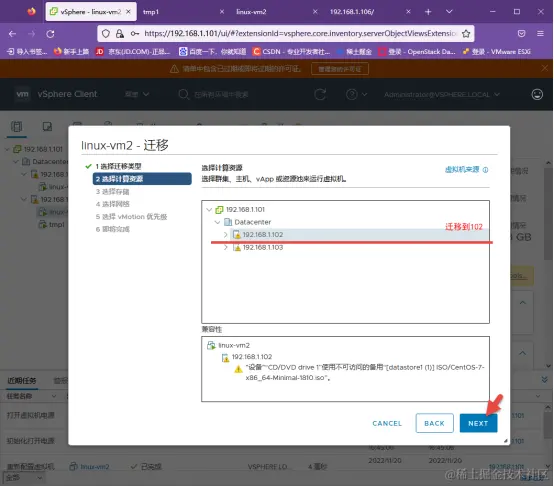Viewport: 554px width, 486px height.
Task: Open step 6 ready to complete
Action: (112, 229)
